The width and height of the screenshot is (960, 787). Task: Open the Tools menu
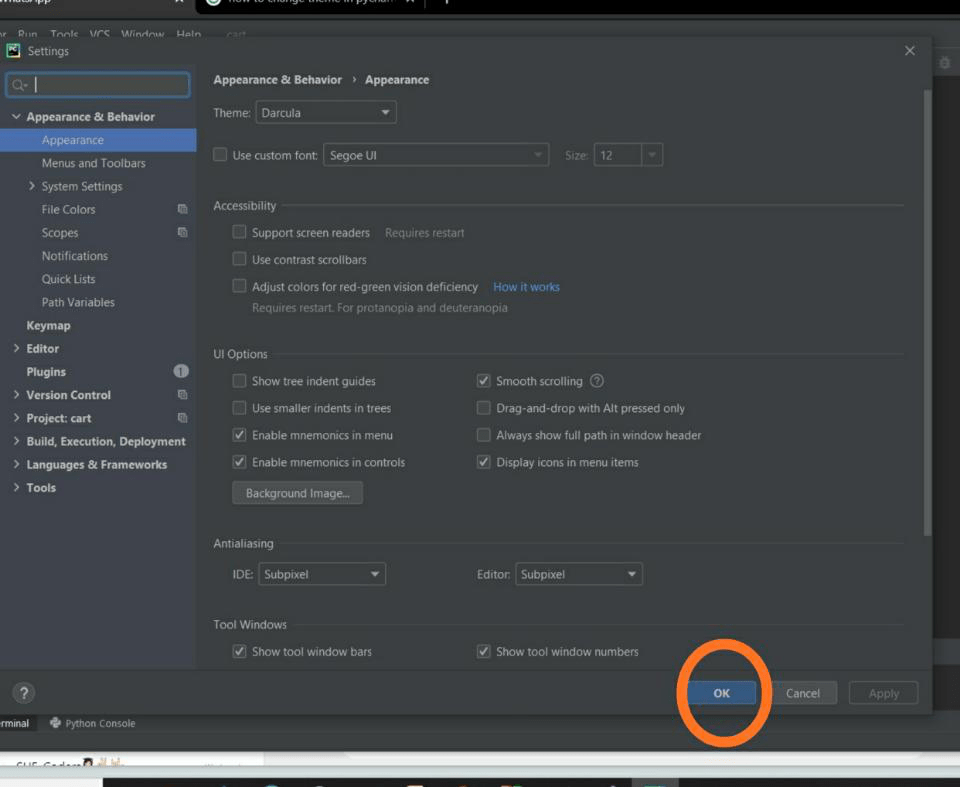[63, 33]
